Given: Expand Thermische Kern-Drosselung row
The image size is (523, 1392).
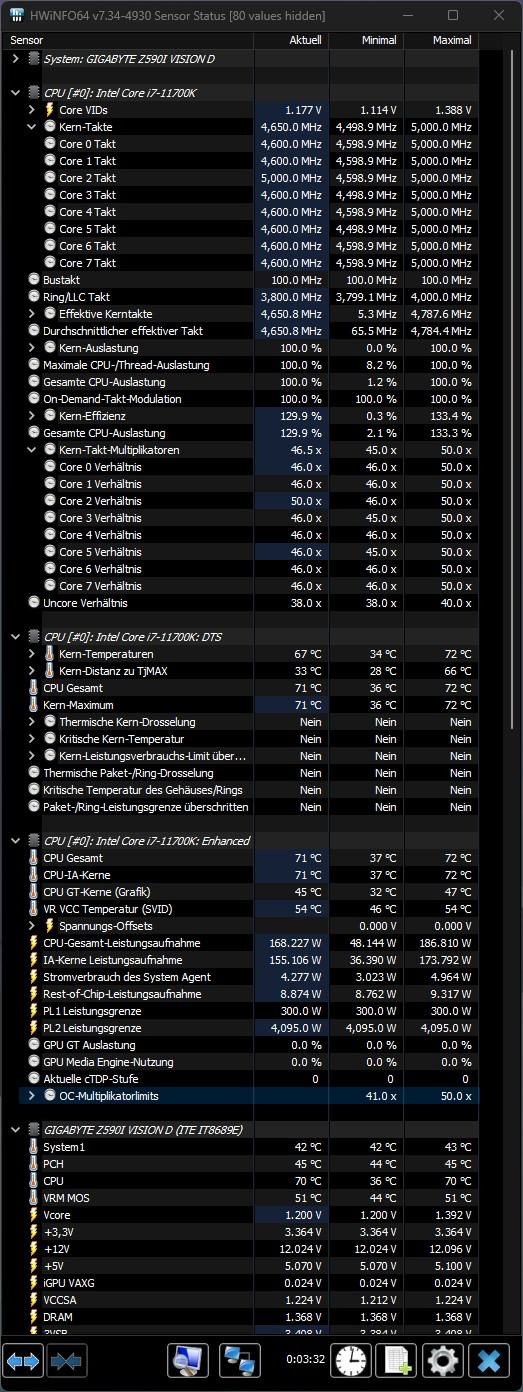Looking at the screenshot, I should coord(32,722).
